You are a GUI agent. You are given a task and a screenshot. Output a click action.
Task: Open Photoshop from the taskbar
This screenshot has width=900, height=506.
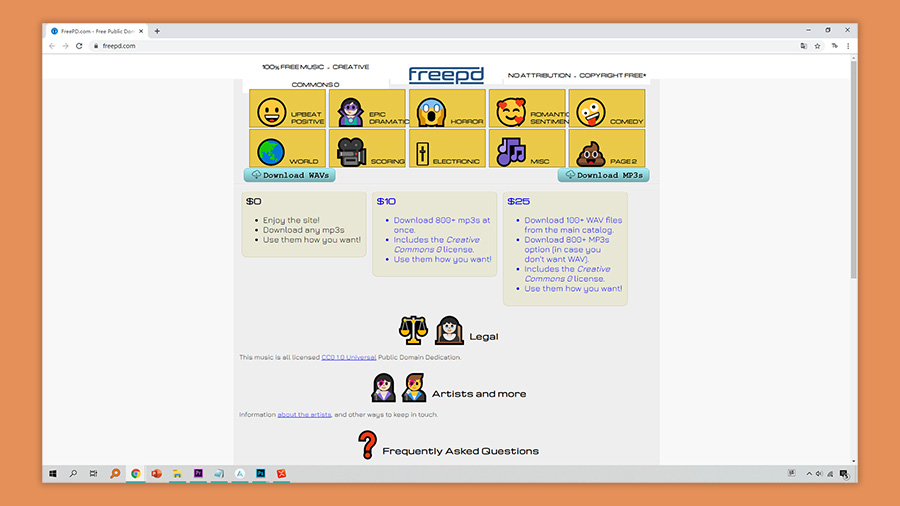point(261,473)
